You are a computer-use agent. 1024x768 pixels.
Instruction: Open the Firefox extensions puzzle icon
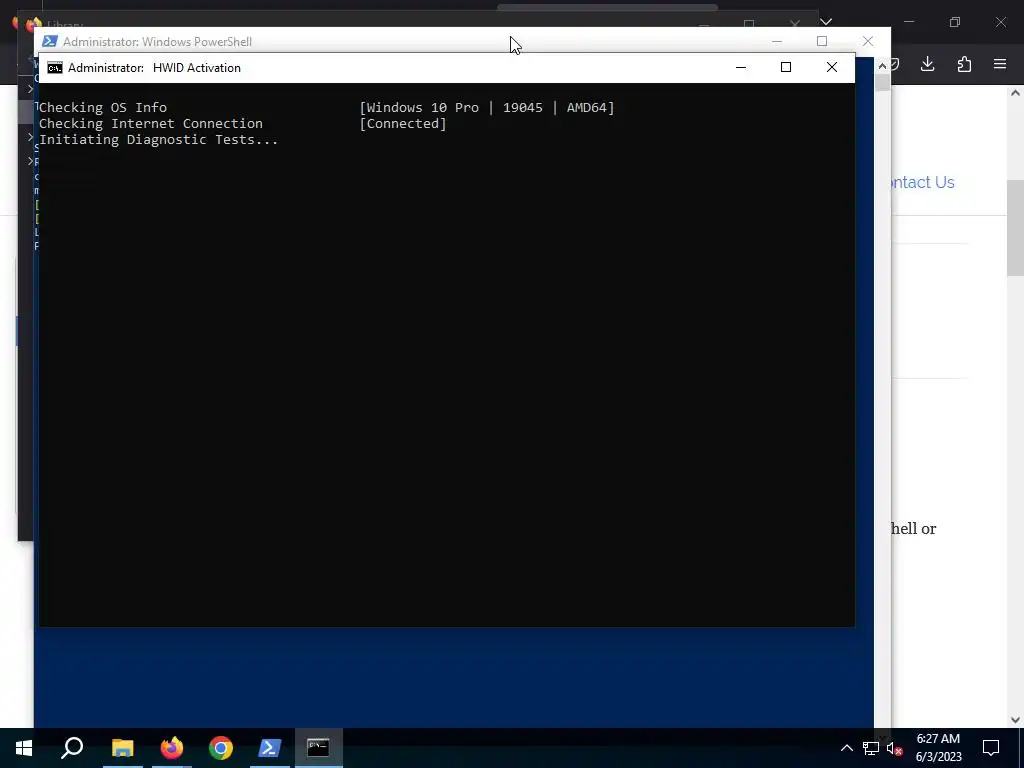964,64
